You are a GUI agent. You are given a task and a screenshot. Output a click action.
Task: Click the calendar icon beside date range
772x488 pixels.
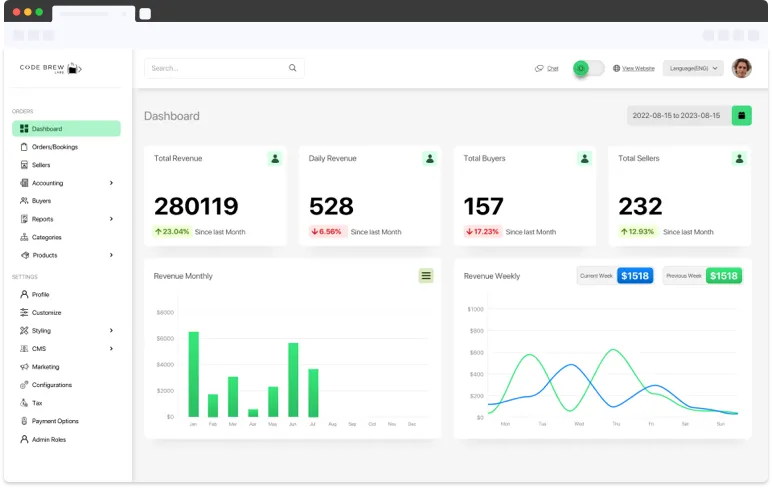(x=741, y=116)
